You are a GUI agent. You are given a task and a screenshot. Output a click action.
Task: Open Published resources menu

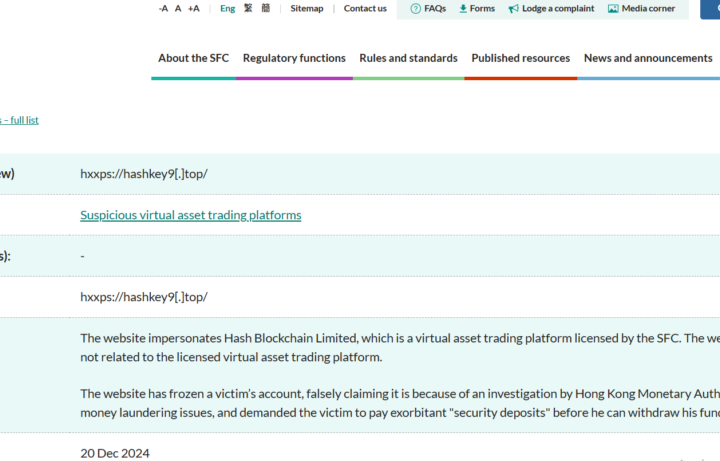click(x=521, y=58)
